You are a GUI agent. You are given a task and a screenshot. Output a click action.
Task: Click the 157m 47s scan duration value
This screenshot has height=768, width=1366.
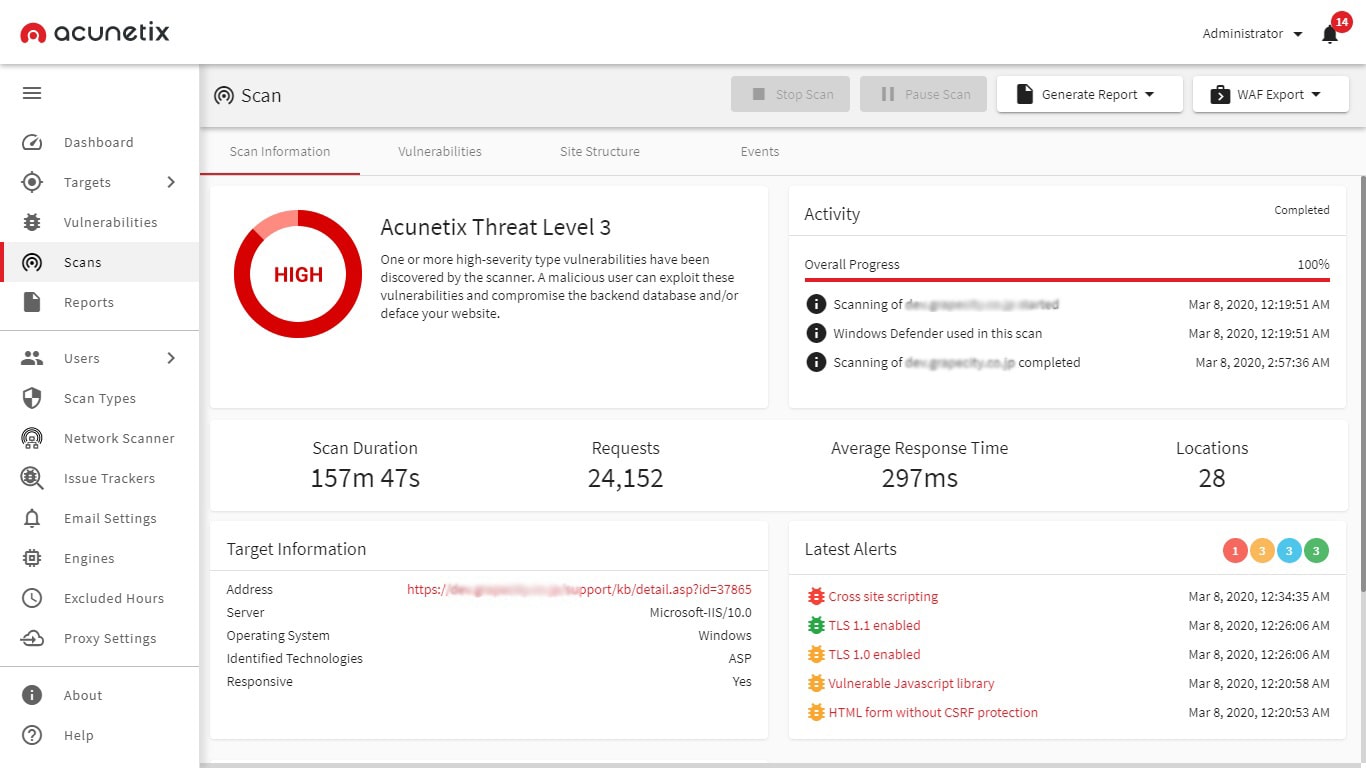coord(365,479)
